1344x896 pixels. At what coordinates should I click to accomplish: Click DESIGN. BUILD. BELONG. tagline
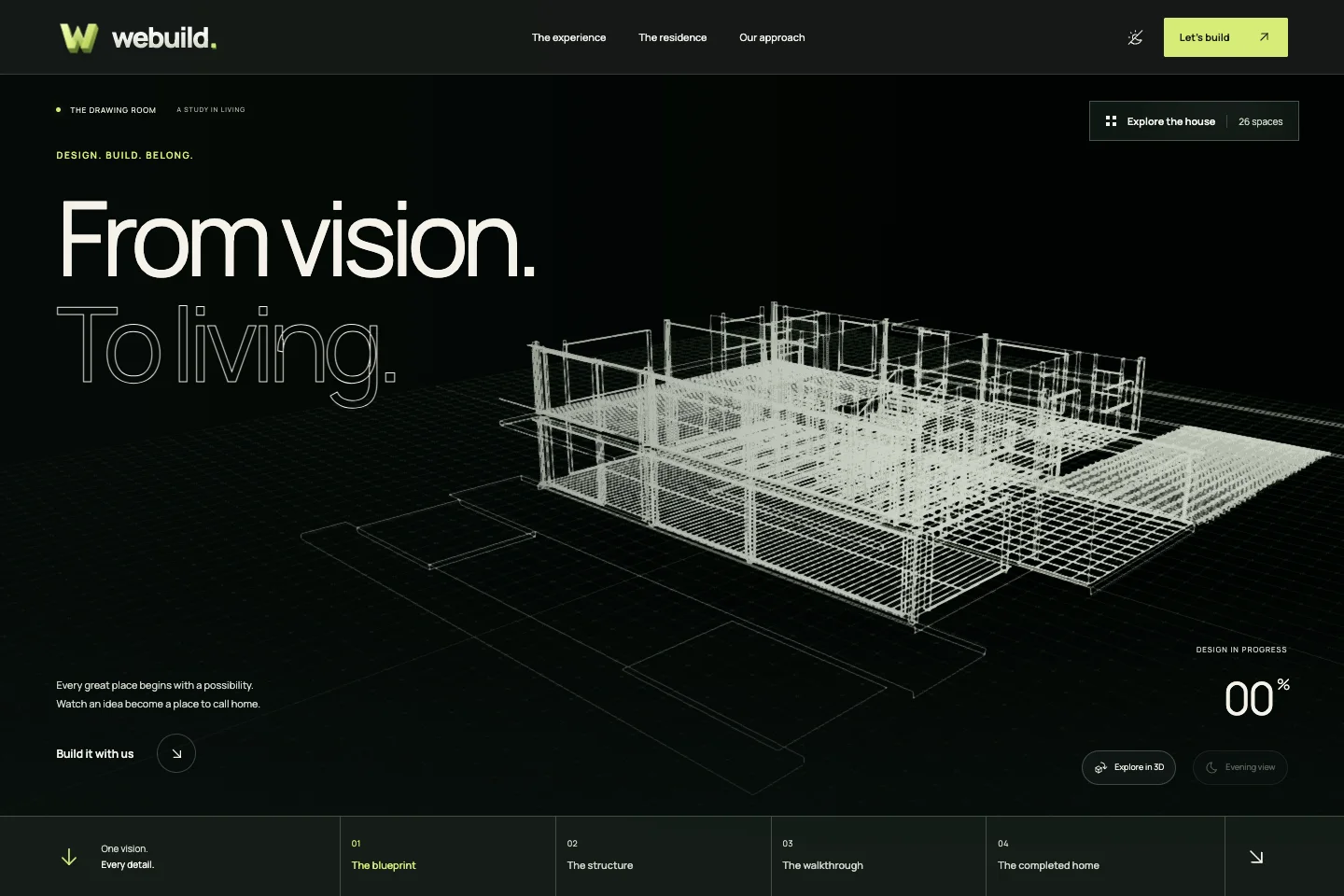125,155
